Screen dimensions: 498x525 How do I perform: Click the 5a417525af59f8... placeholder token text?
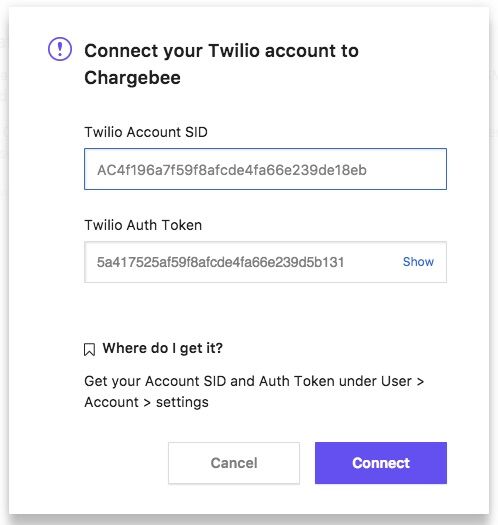click(220, 262)
